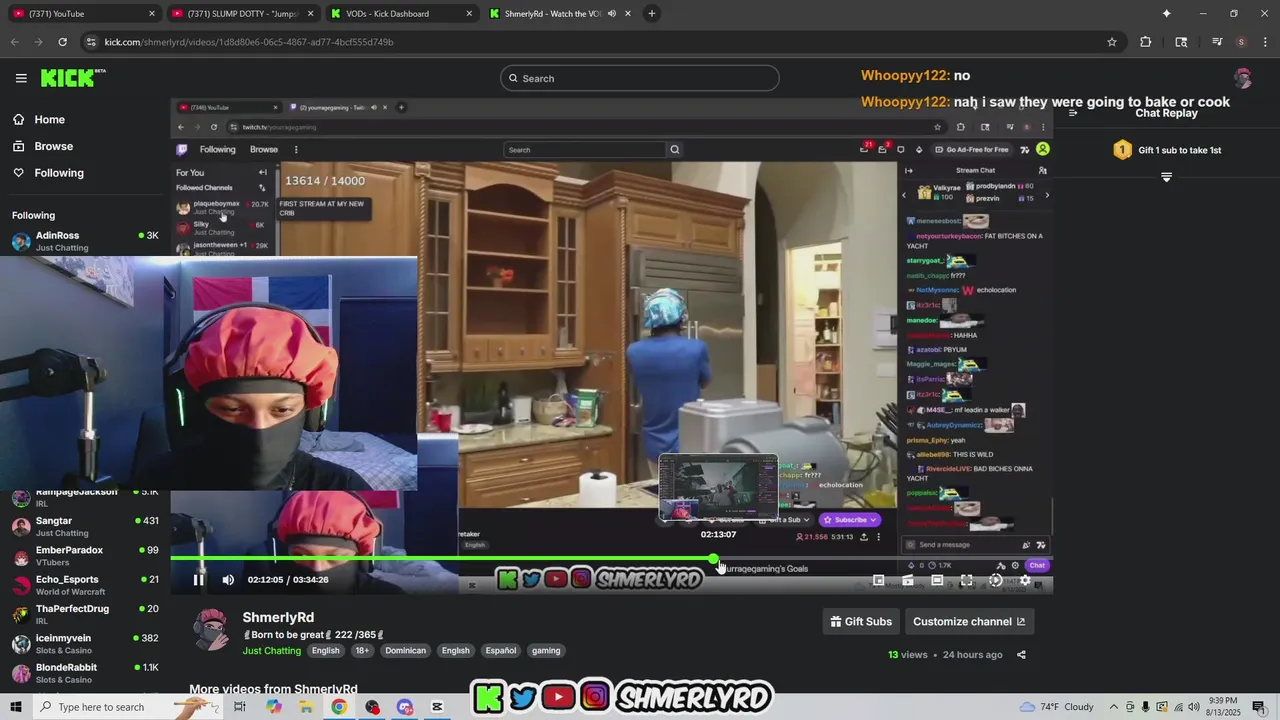This screenshot has height=720, width=1280.
Task: View site information icon in address bar
Action: (92, 42)
